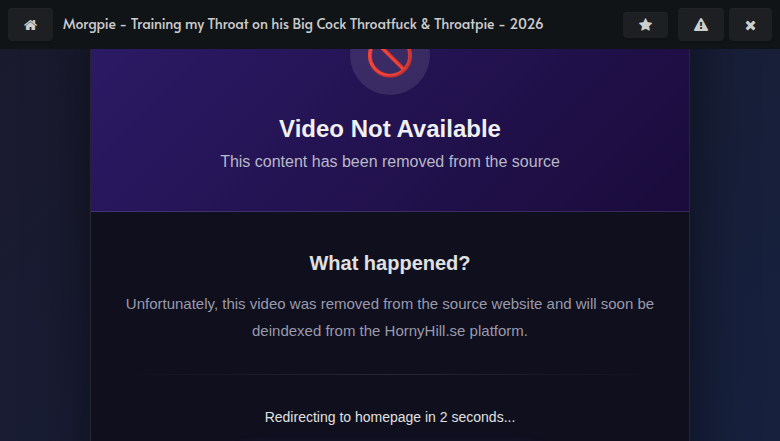Click the thin divider line above the redirect notice
This screenshot has width=780, height=441.
(x=390, y=374)
